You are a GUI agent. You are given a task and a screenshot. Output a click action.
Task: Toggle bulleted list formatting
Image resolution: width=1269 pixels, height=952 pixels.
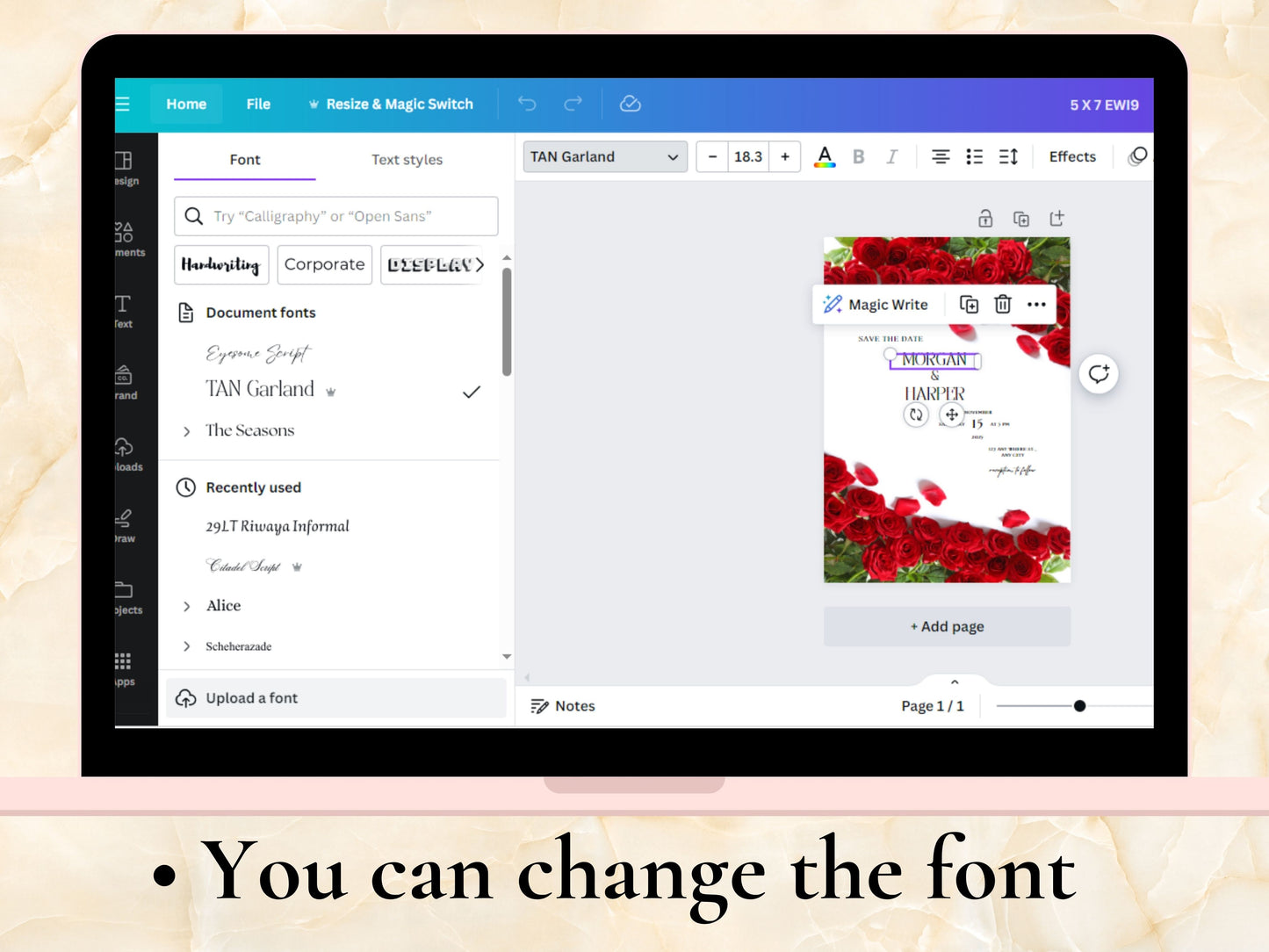(975, 156)
